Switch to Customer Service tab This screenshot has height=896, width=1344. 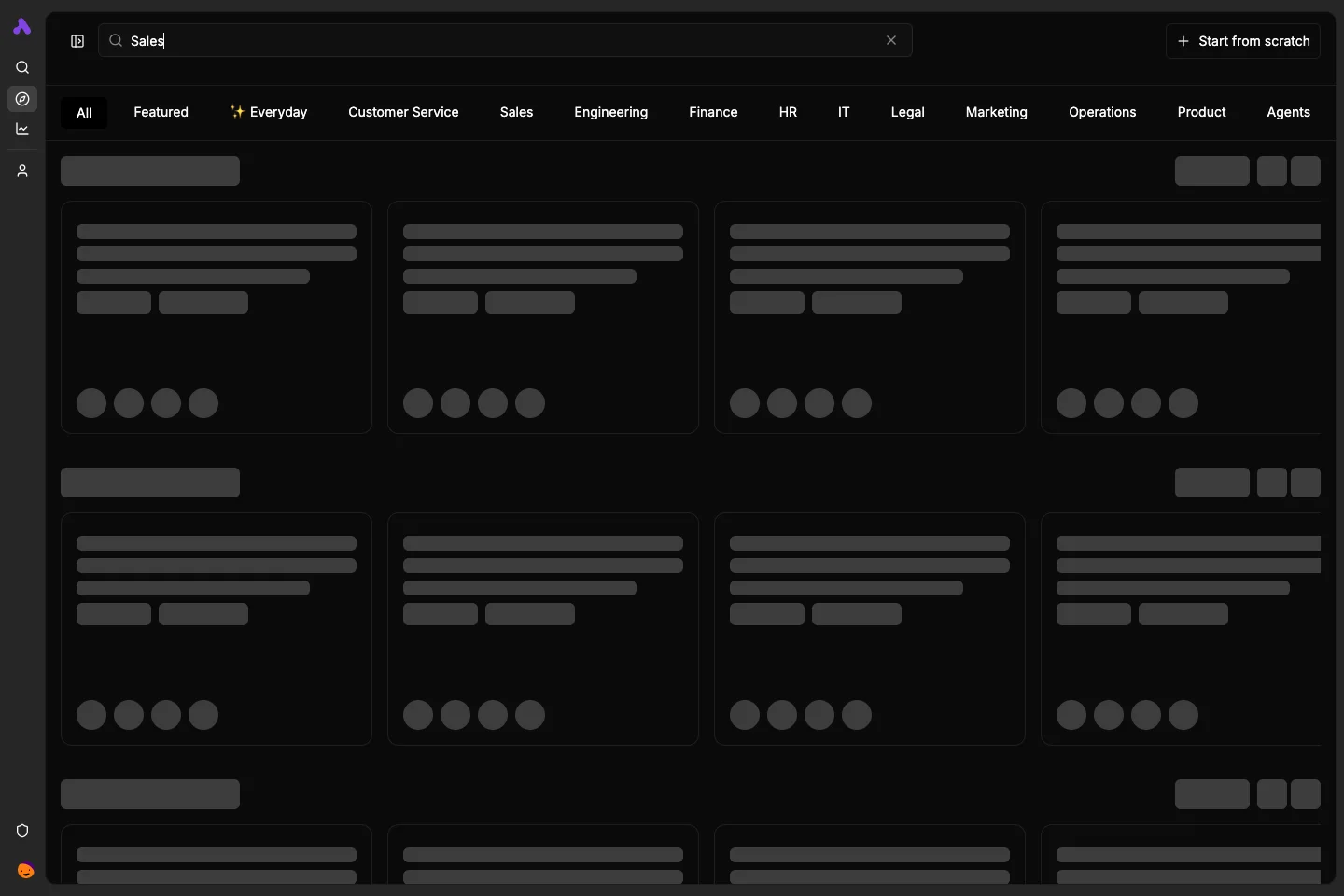(403, 112)
